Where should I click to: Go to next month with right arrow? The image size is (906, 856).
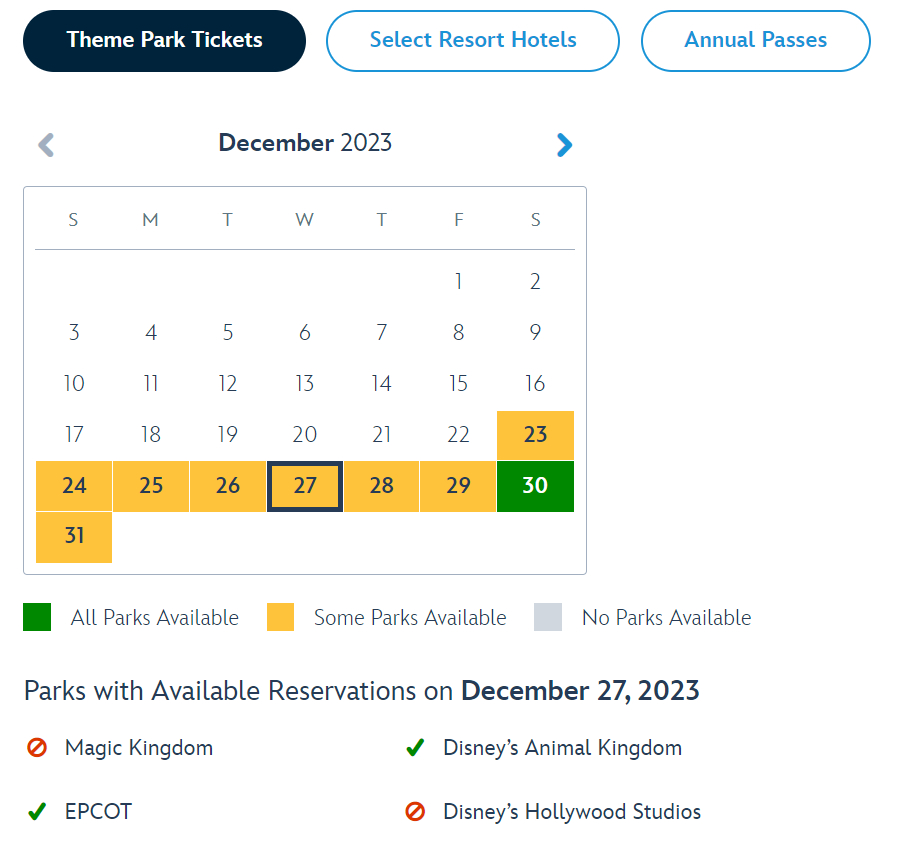(564, 145)
